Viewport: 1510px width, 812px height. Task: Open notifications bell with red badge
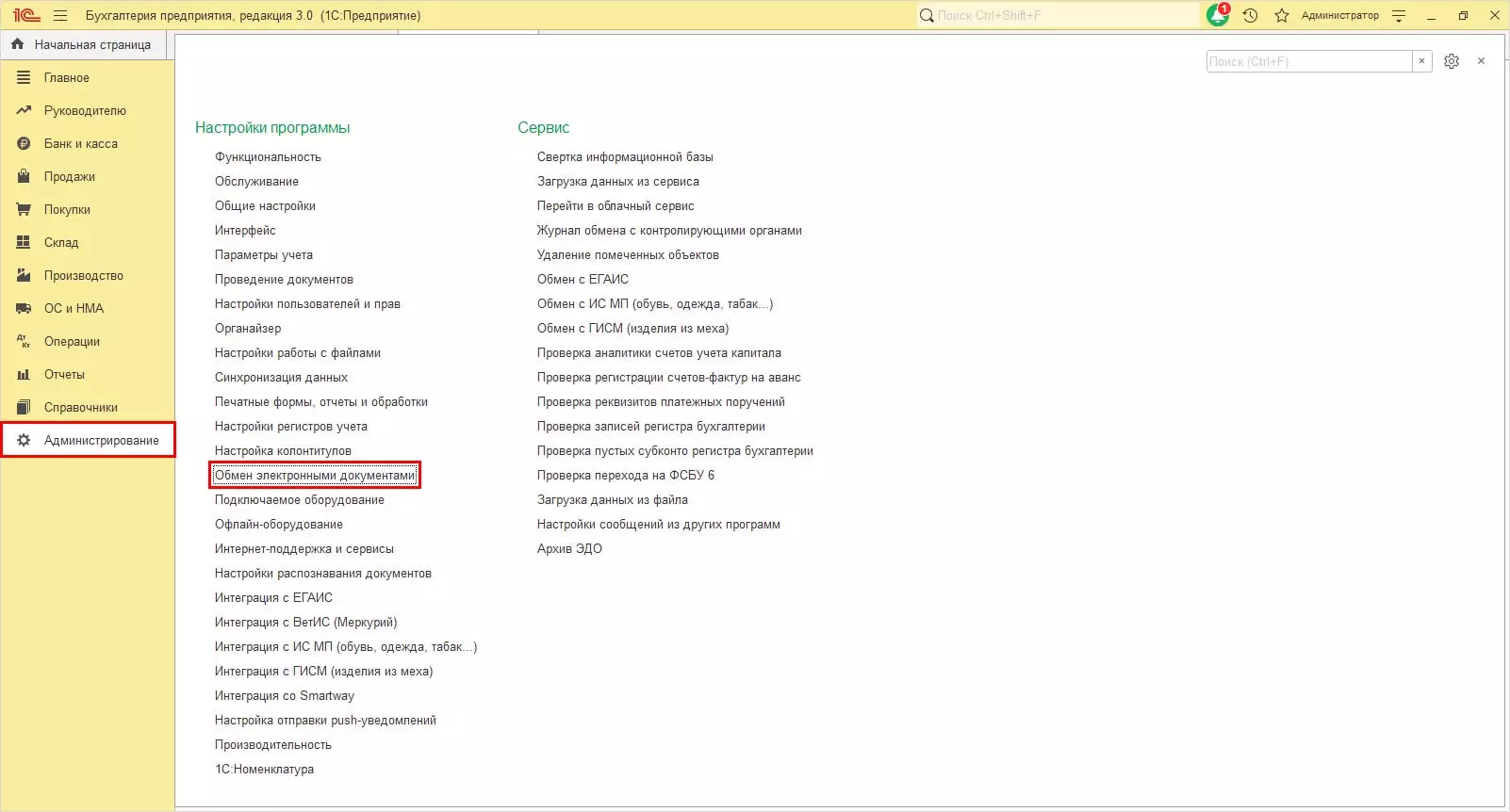tap(1218, 15)
